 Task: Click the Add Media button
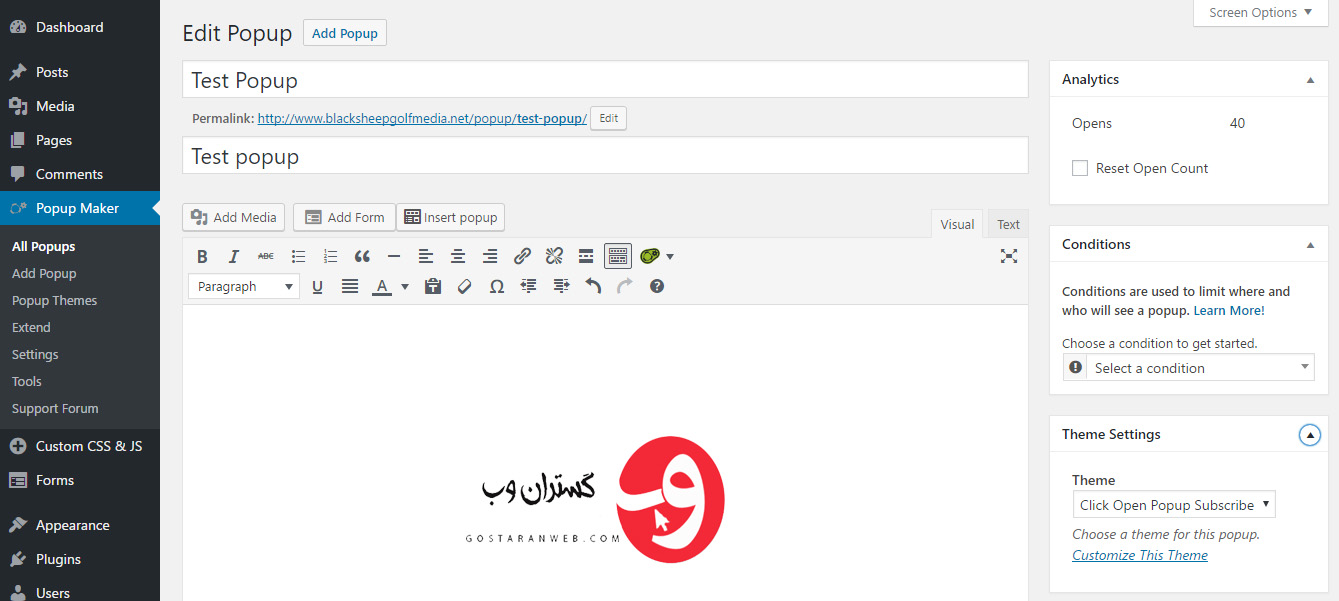[234, 217]
